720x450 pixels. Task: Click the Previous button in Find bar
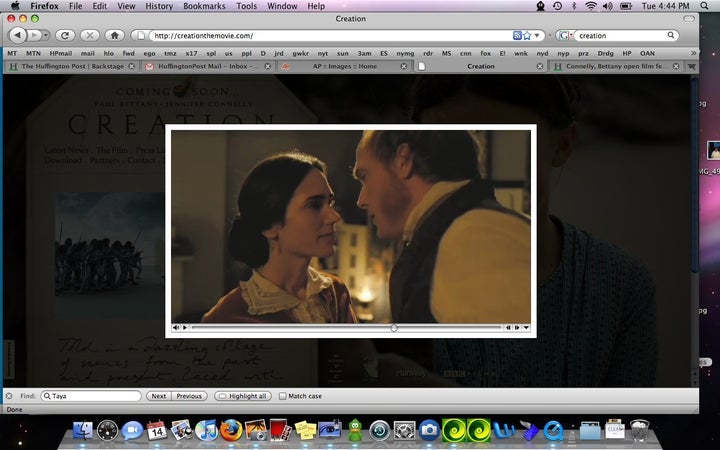click(x=189, y=396)
